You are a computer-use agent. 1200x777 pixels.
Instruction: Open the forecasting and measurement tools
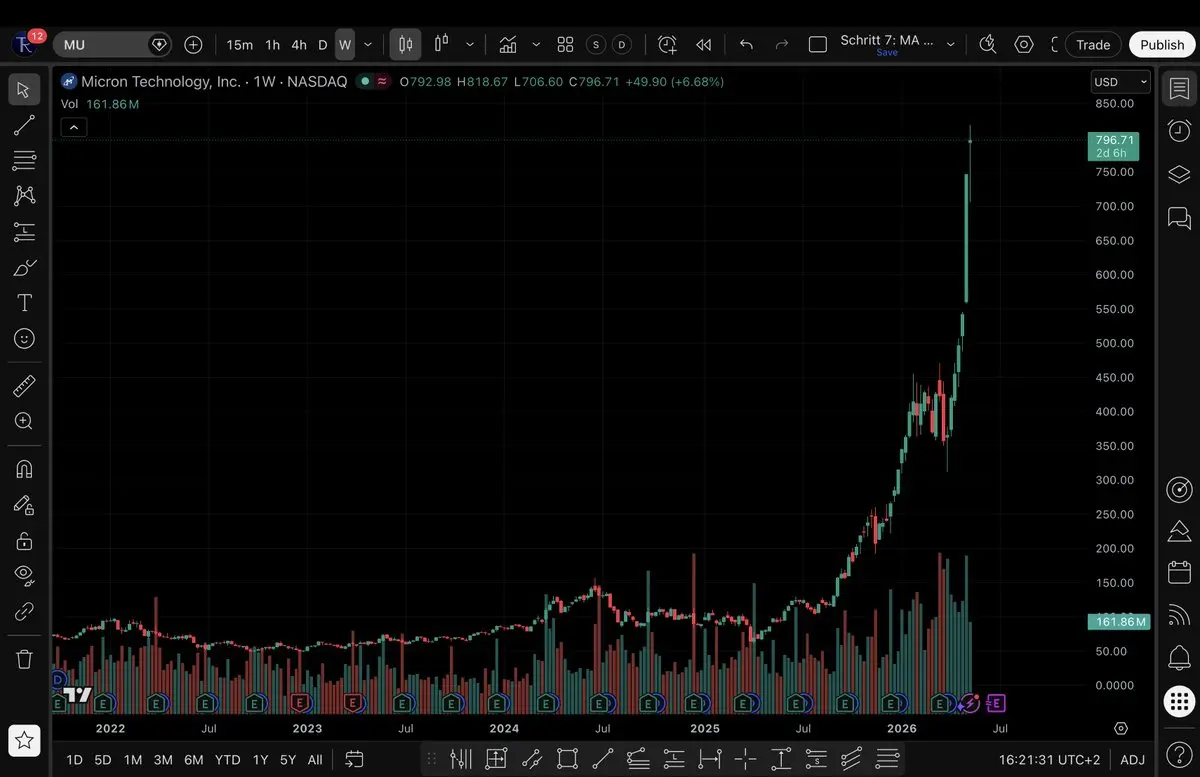click(24, 232)
